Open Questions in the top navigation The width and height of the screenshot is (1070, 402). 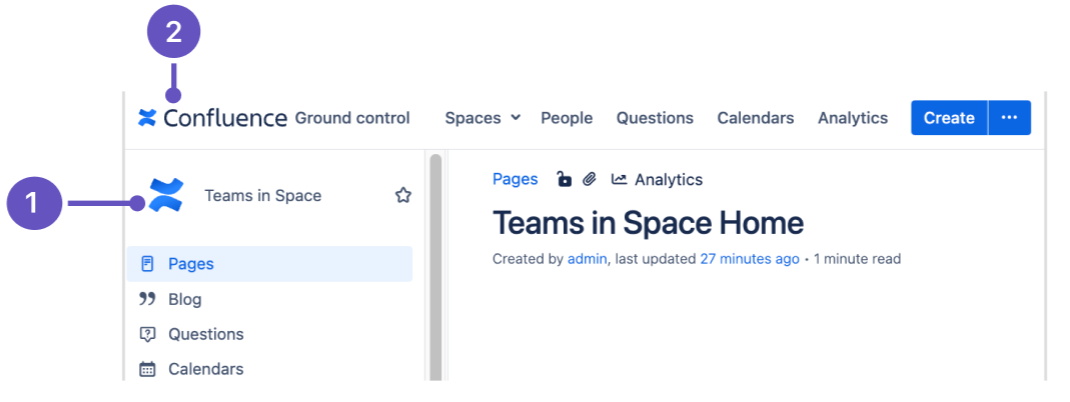tap(654, 118)
